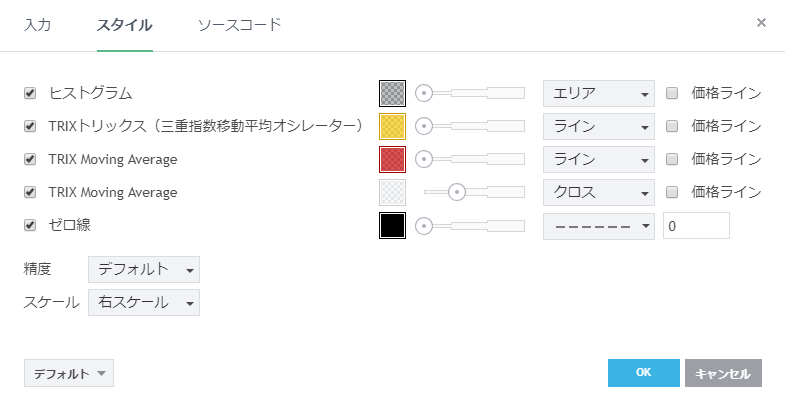Click the ヒストグラム line width slider
This screenshot has height=412, width=785.
[x=470, y=93]
